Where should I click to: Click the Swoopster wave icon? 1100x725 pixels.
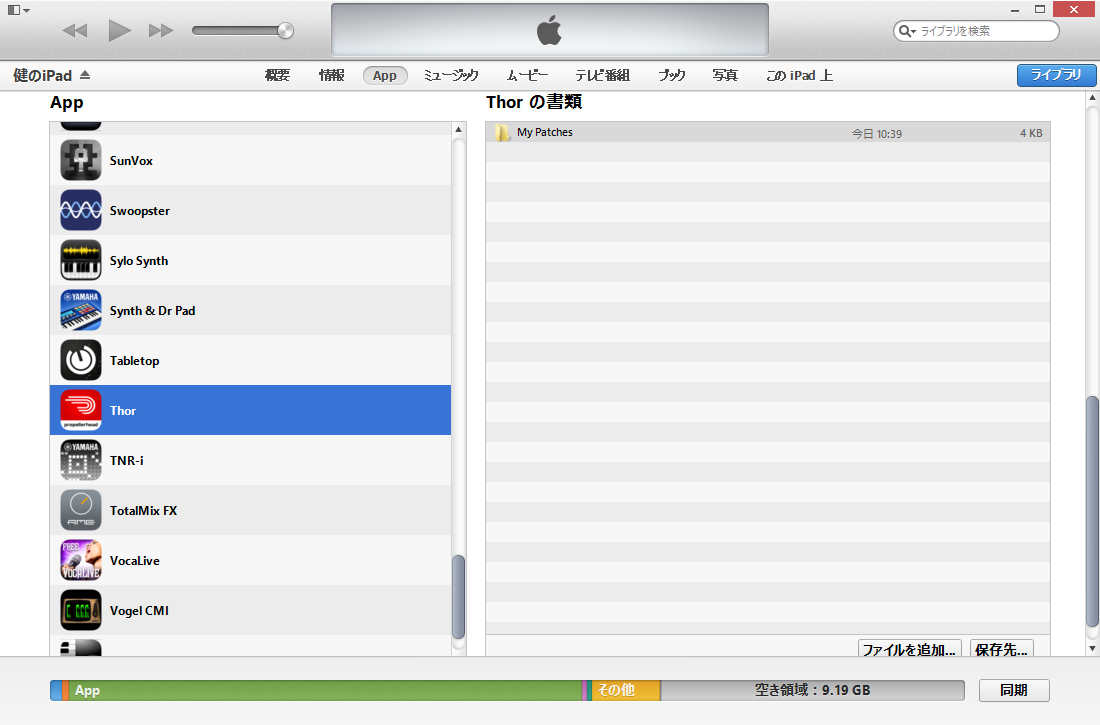(81, 210)
